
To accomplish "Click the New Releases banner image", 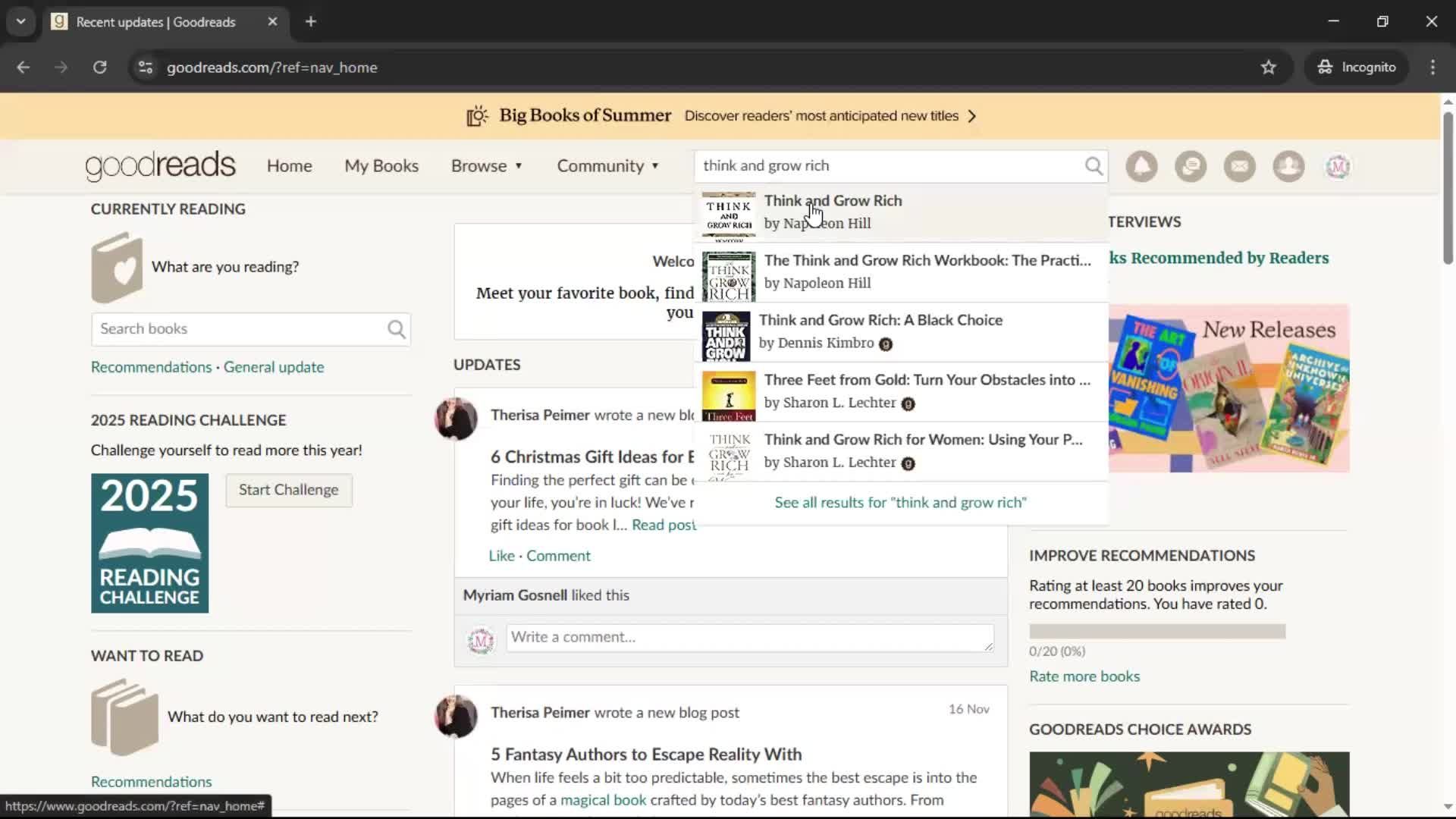I will click(1228, 388).
